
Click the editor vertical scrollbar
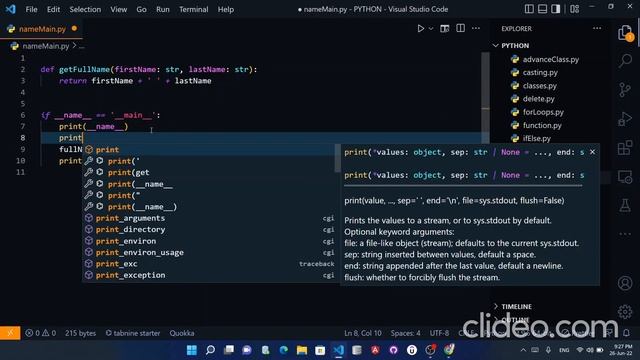tap(485, 98)
